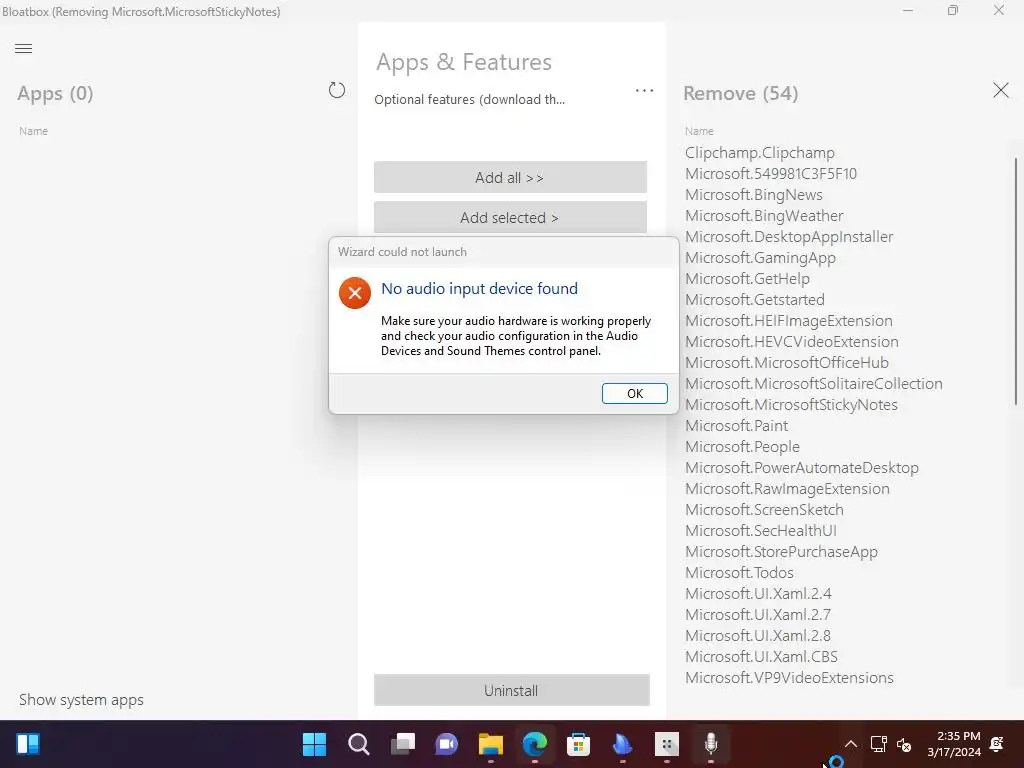Open network status tray icon

[878, 744]
